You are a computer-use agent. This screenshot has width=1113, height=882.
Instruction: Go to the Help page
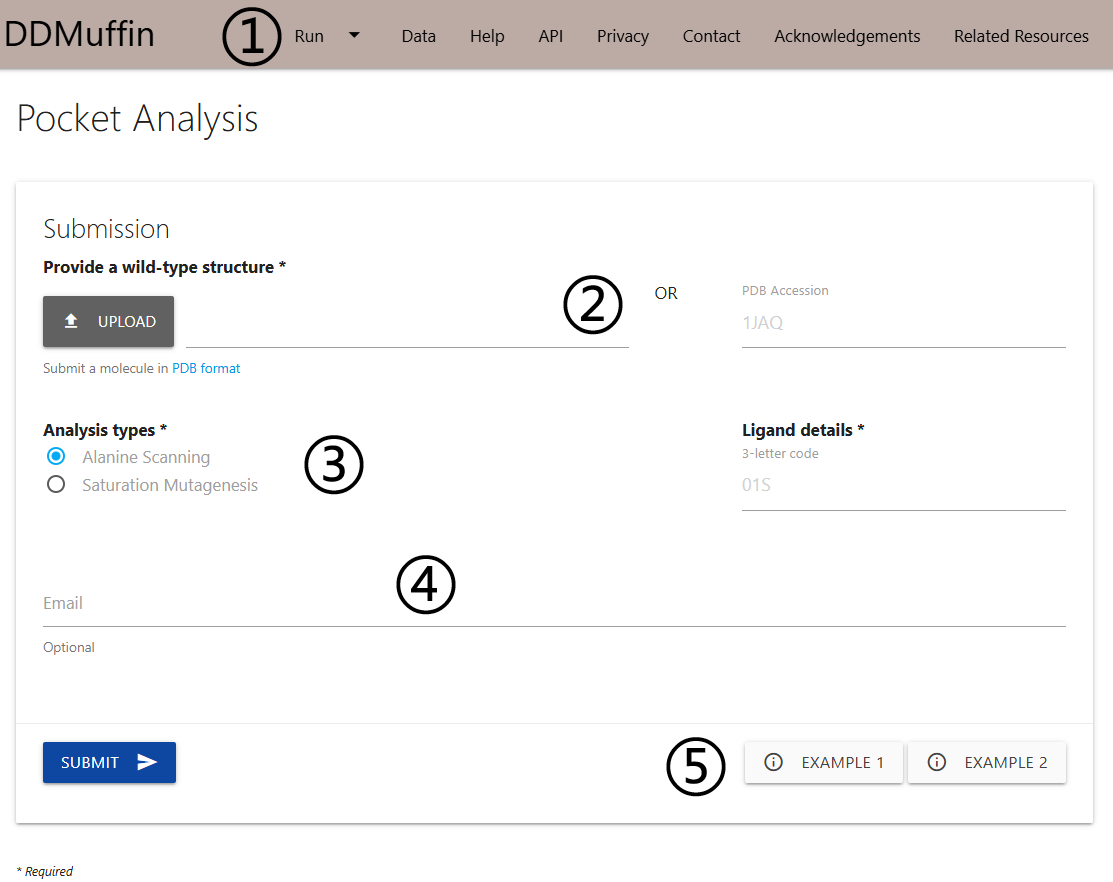(487, 36)
